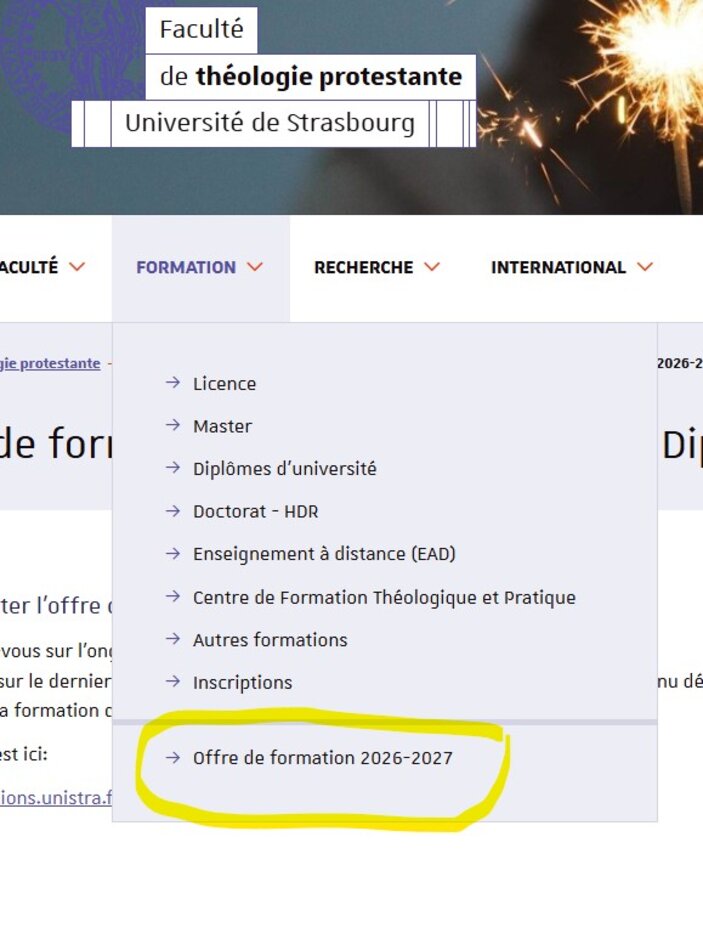Screen dimensions: 703x950
Task: Click the arrow icon beside Licence
Action: [x=173, y=383]
